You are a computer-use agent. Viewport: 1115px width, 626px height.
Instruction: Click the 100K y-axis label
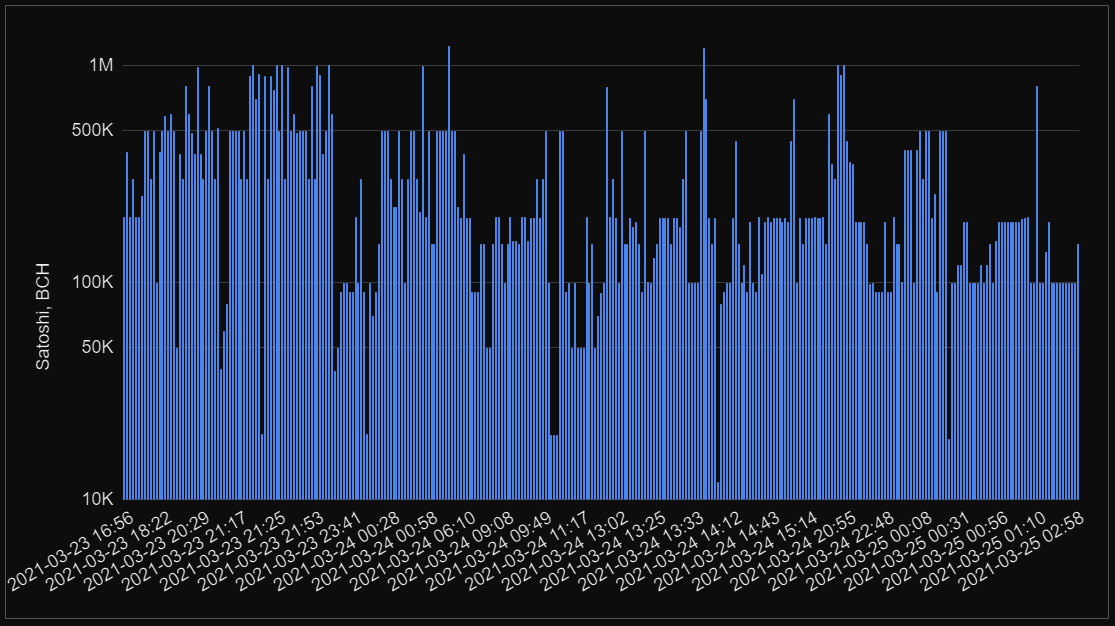(x=92, y=282)
